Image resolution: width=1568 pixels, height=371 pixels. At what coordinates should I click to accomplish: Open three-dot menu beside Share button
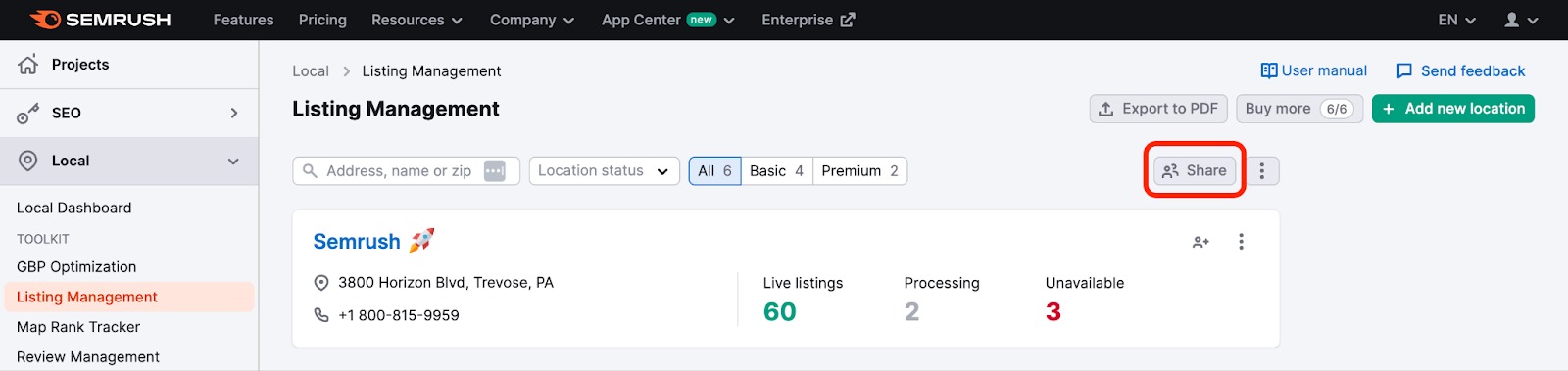1262,171
